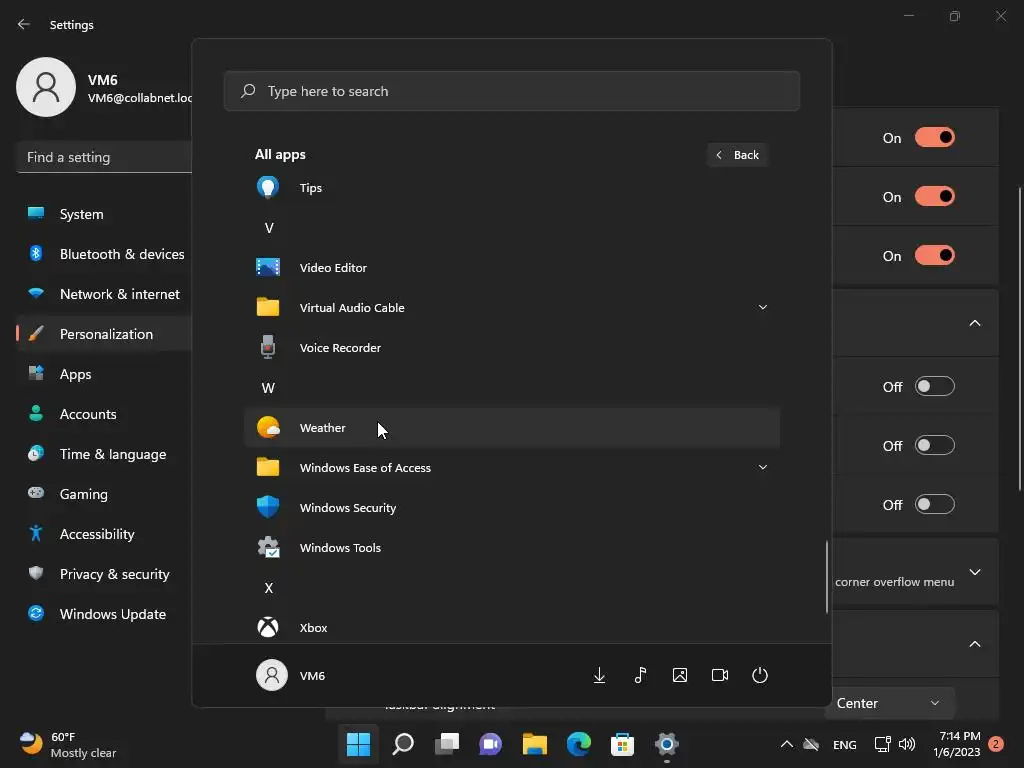The width and height of the screenshot is (1024, 768).
Task: Jump to letter W section header
Action: 268,388
